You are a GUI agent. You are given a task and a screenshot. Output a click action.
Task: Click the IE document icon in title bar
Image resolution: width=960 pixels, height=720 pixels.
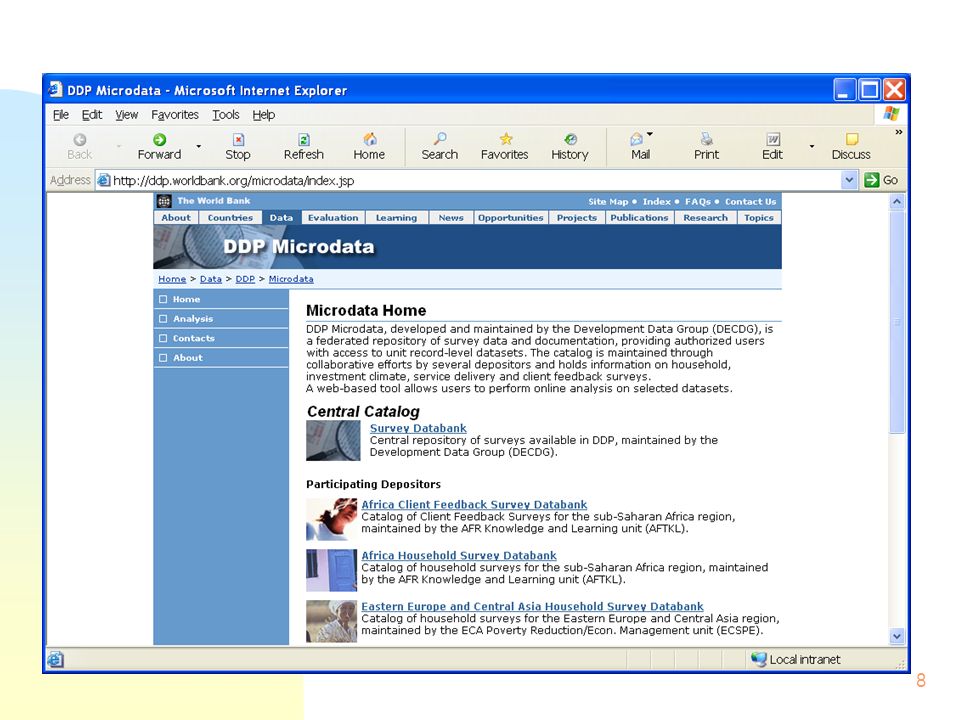[56, 89]
